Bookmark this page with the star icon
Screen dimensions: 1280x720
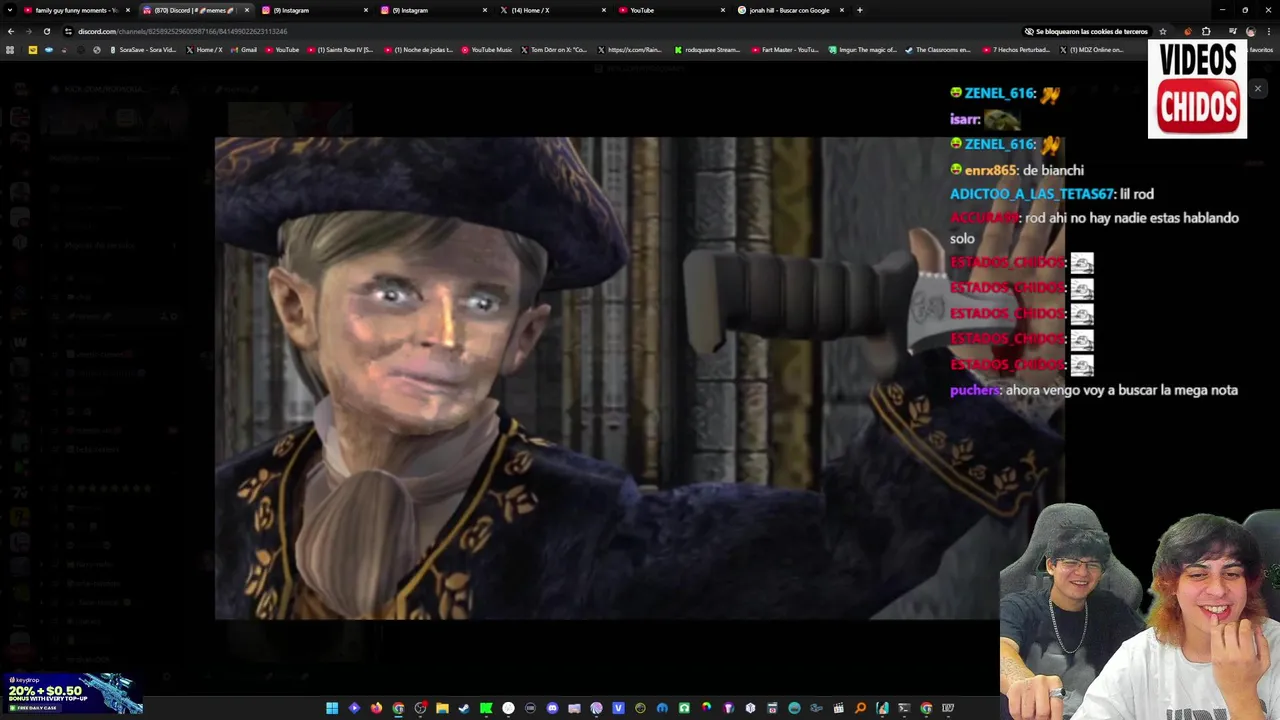[x=1162, y=31]
